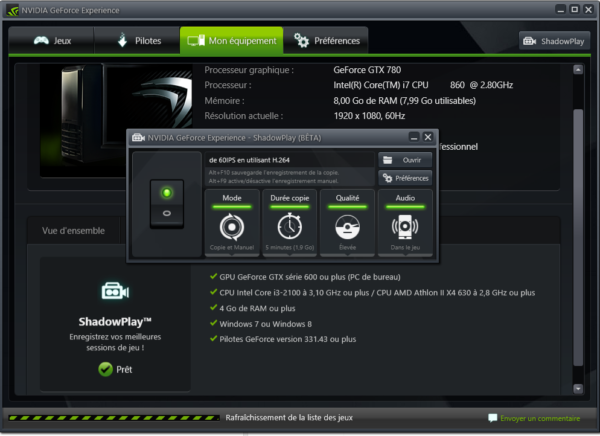Click the Vue d'ensemble tab
The width and height of the screenshot is (600, 436).
[x=73, y=230]
